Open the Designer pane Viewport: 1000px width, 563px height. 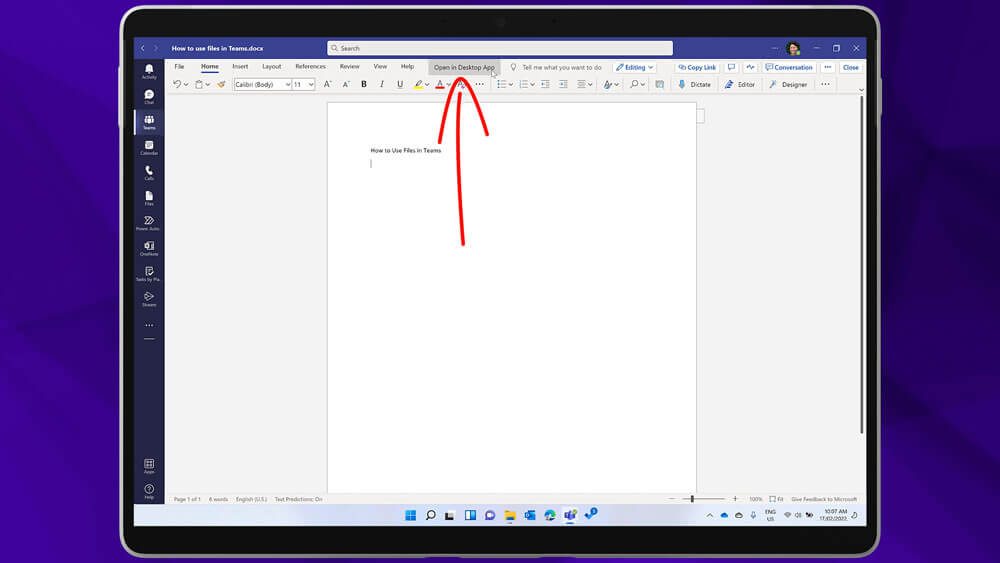tap(788, 85)
